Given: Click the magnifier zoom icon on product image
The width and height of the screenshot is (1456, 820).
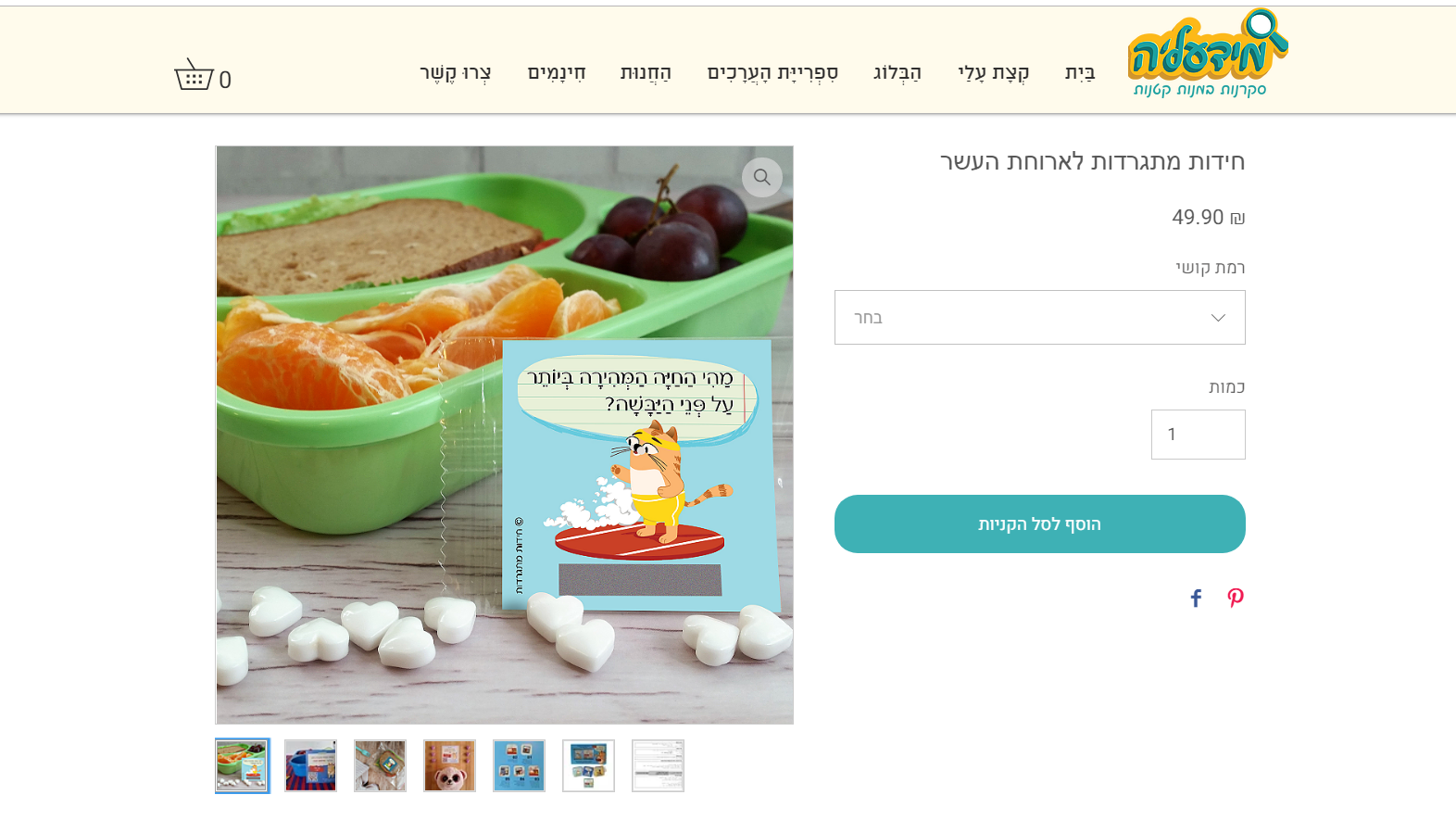Looking at the screenshot, I should (x=761, y=177).
